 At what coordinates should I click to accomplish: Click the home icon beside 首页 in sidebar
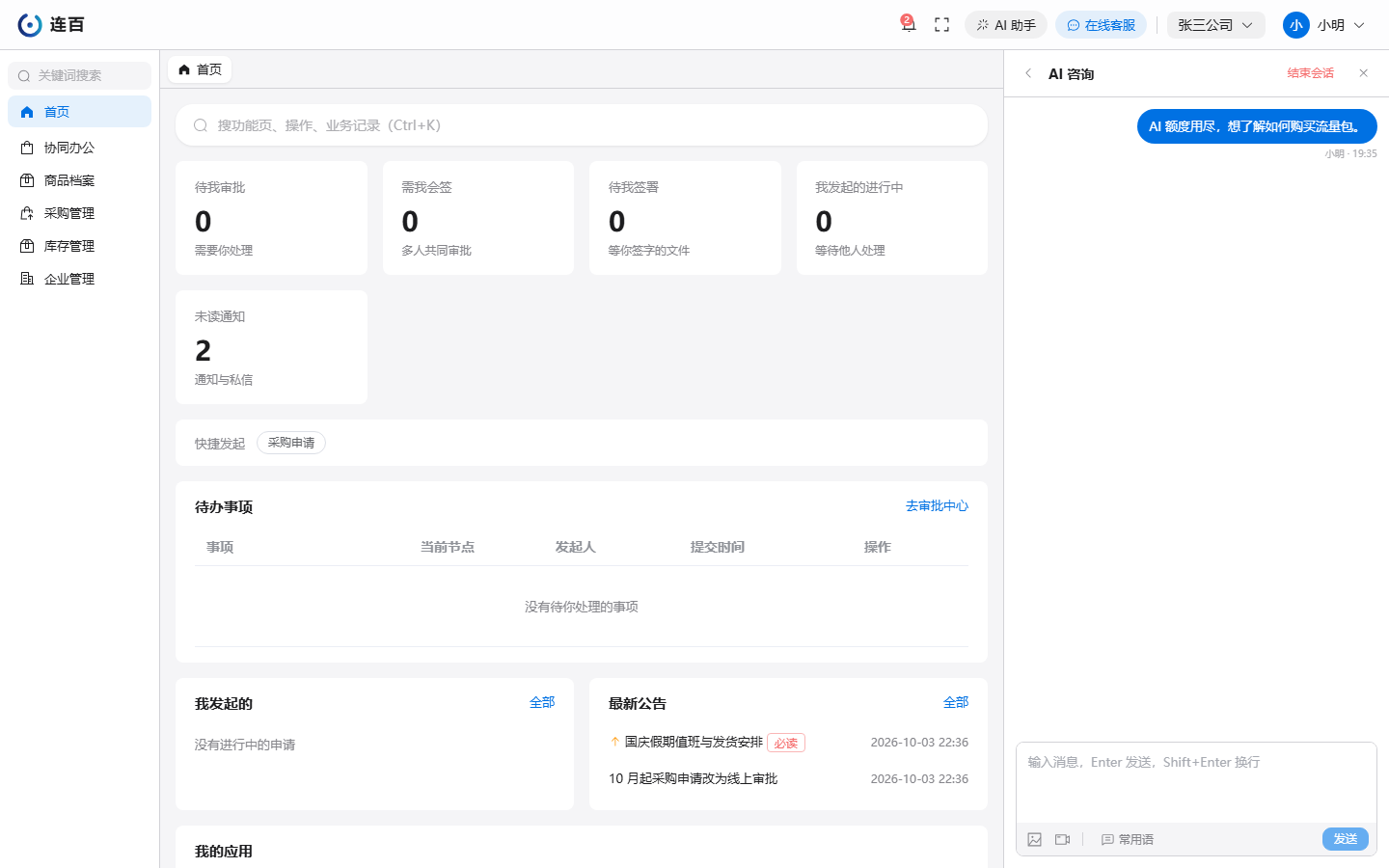27,112
